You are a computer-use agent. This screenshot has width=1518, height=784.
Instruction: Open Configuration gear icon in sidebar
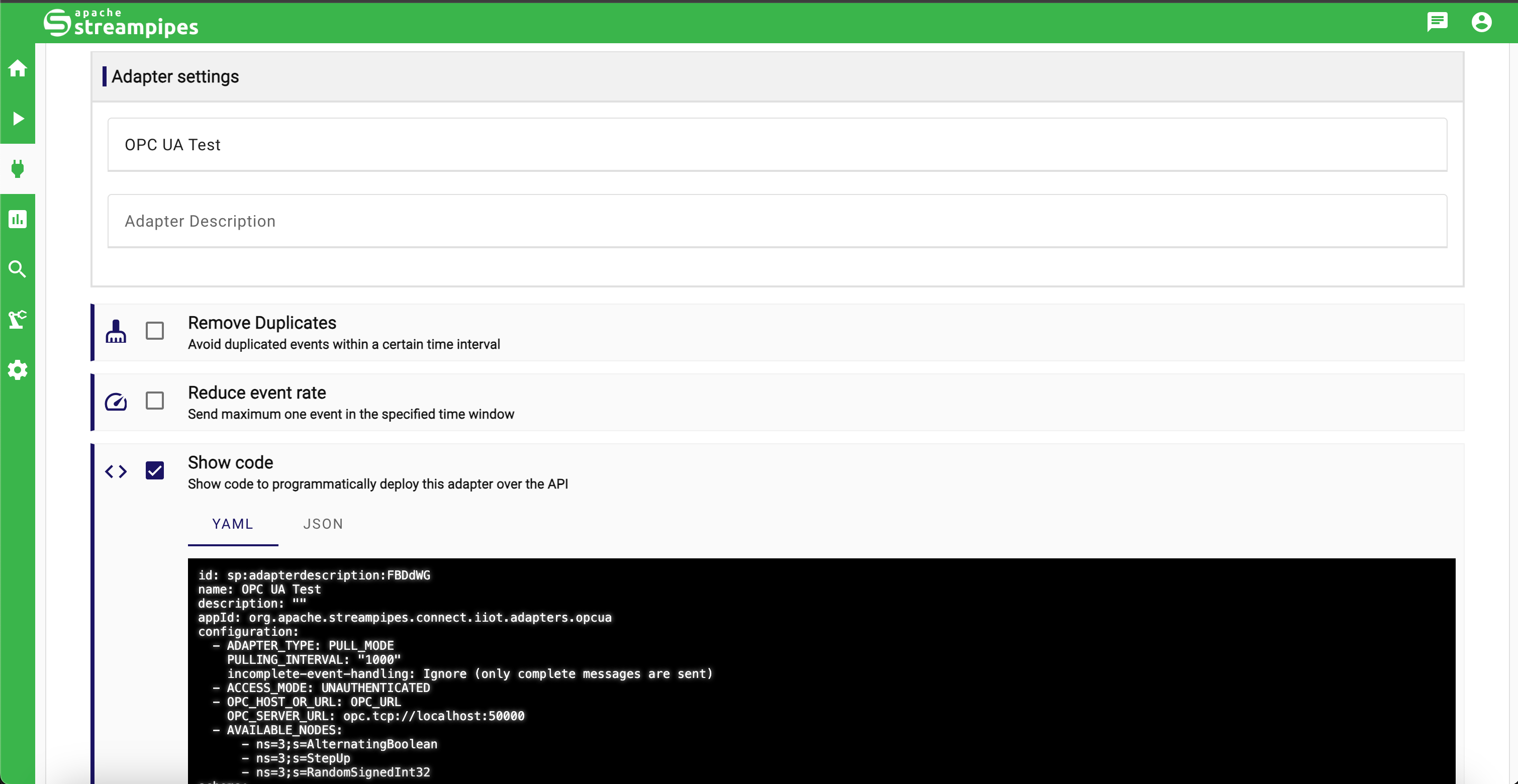18,370
